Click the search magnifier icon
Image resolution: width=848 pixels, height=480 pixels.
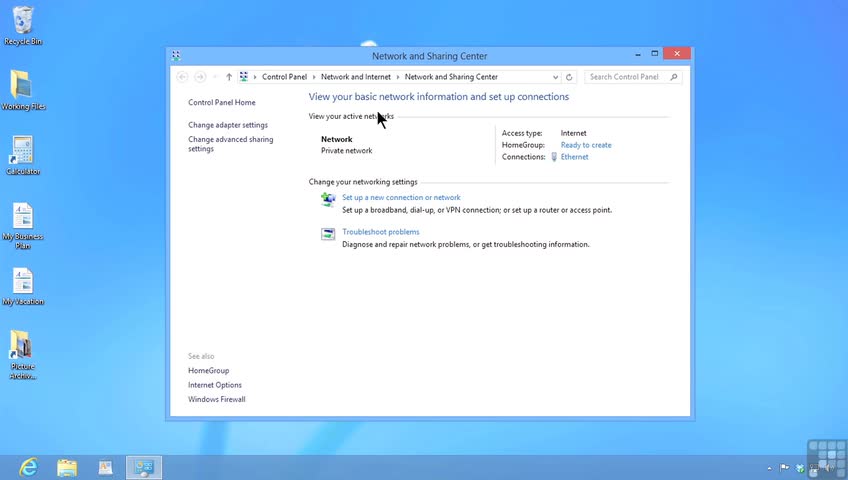(x=674, y=77)
